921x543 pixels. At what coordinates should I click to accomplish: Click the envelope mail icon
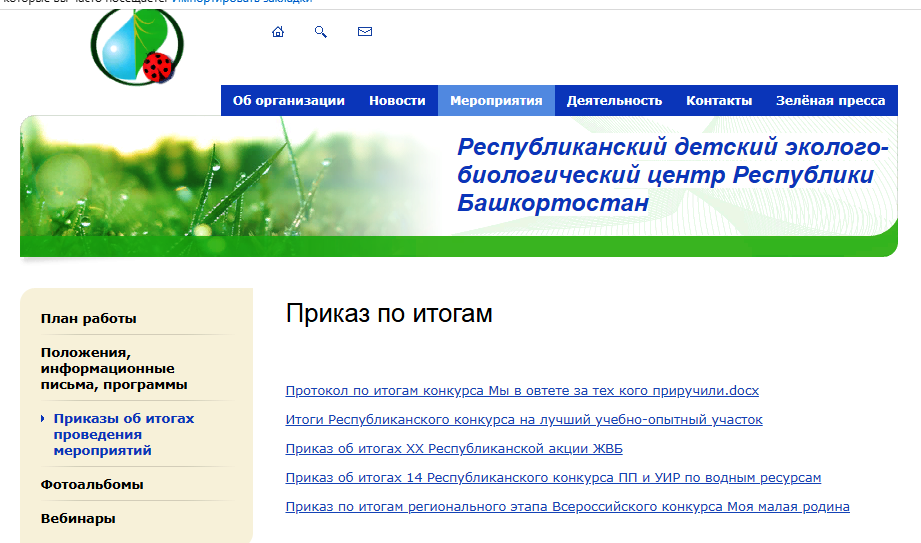coord(365,32)
